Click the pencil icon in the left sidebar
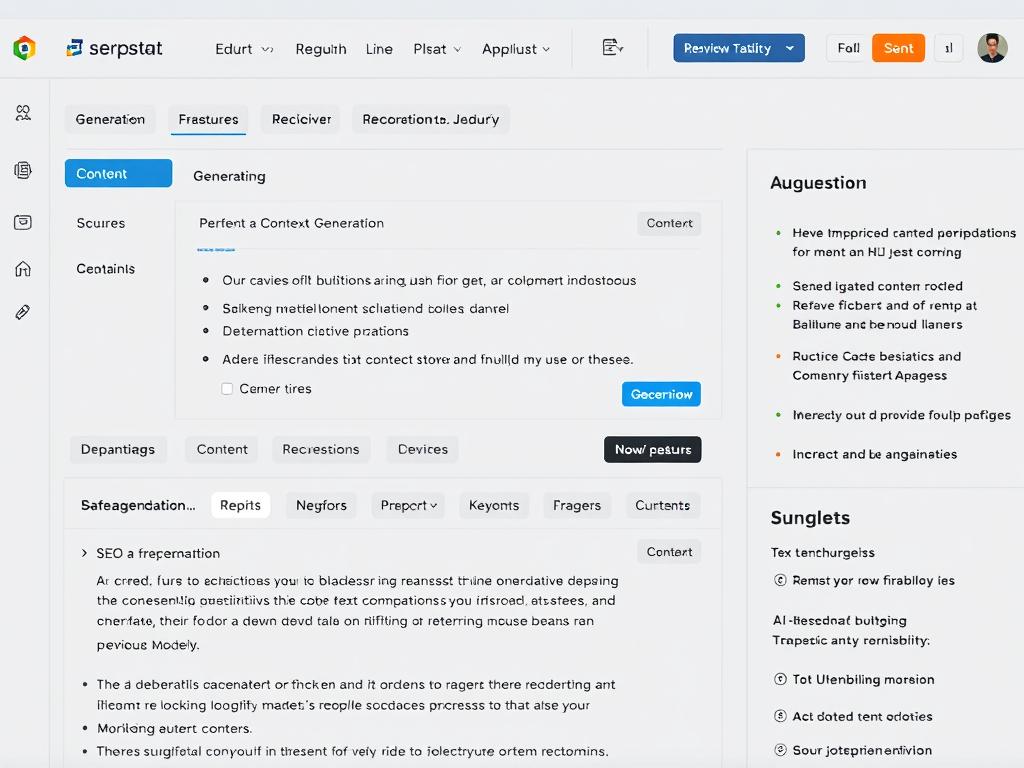1024x768 pixels. 22,311
